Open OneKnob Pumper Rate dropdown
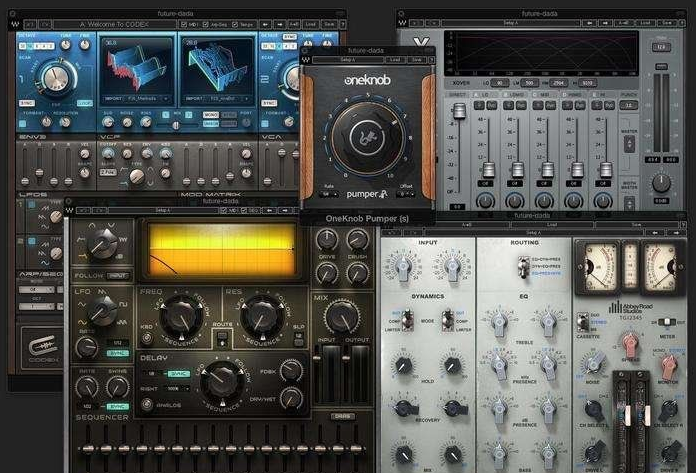The height and width of the screenshot is (473, 696). click(329, 194)
